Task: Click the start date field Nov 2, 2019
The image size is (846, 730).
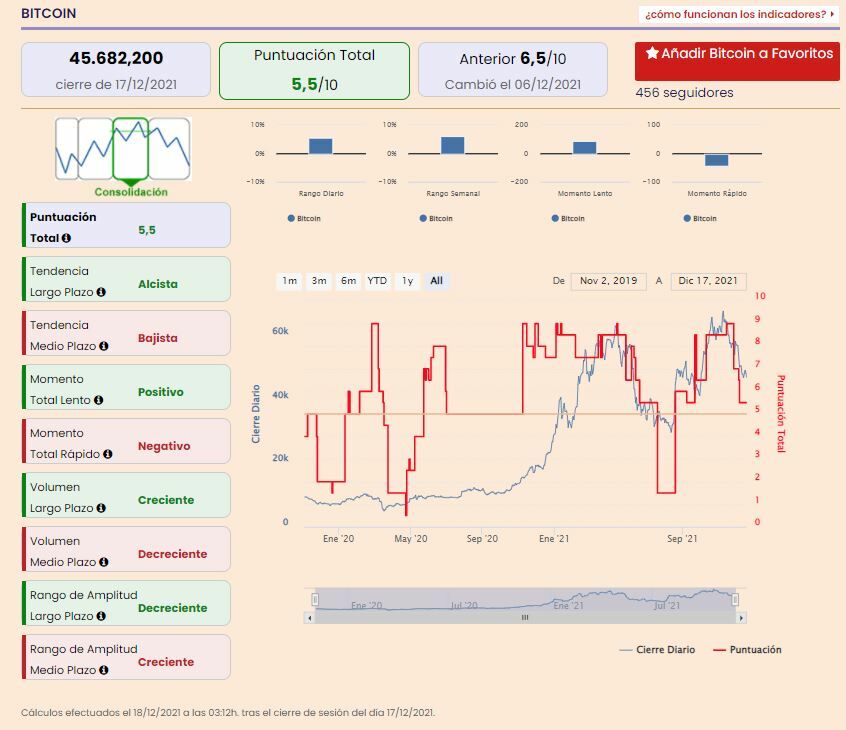Action: coord(608,281)
